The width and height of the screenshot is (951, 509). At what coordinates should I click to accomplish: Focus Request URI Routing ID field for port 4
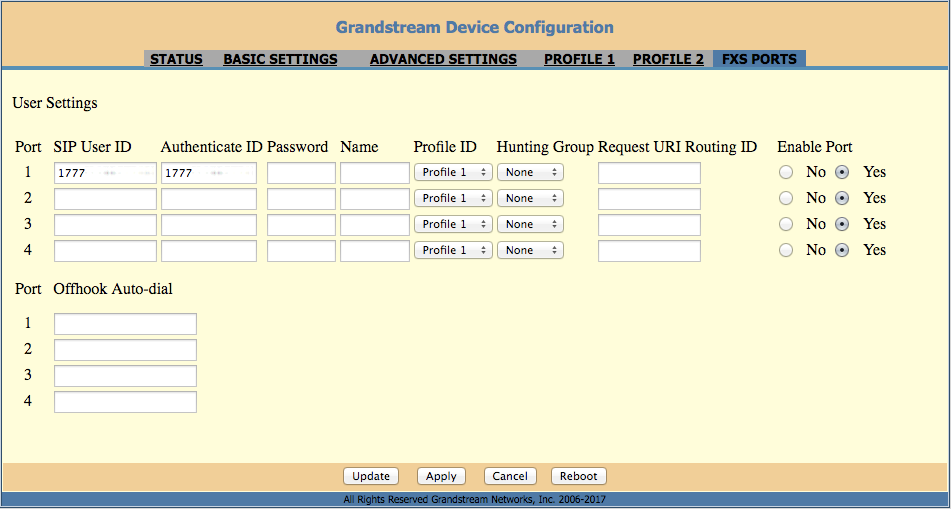coord(650,251)
